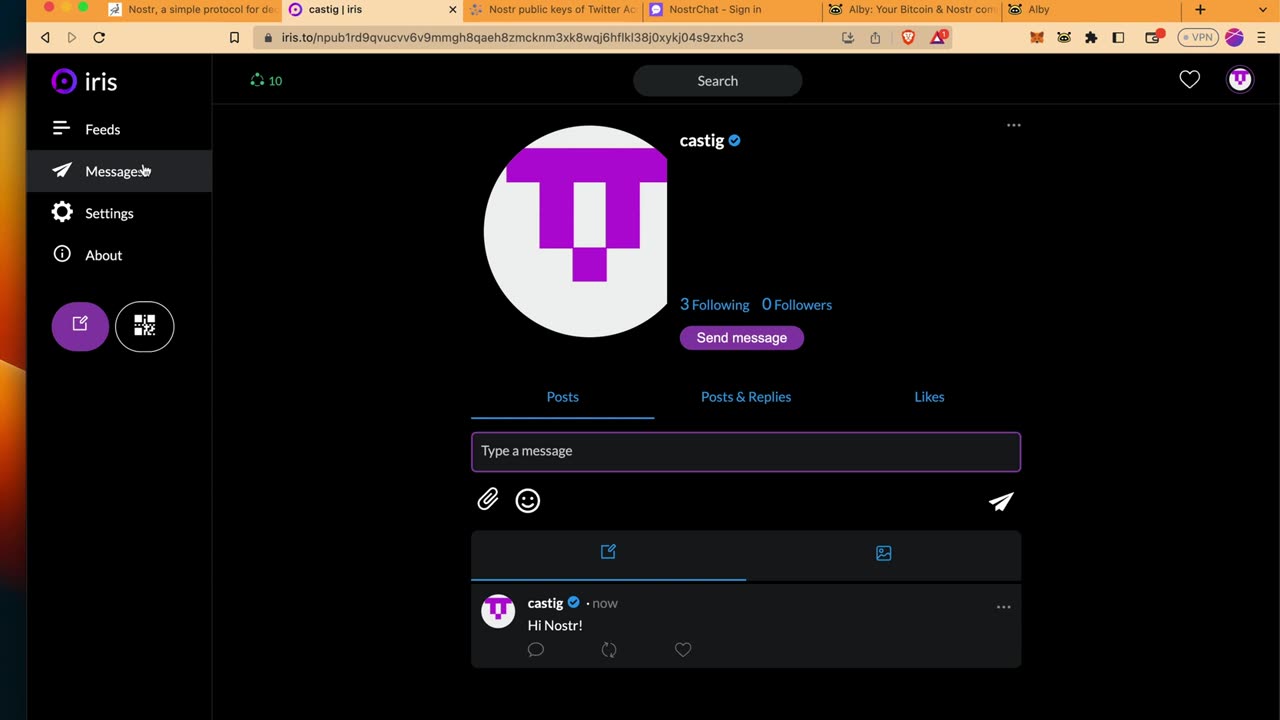1280x720 pixels.
Task: Open the iris logo home link
Action: [x=85, y=81]
